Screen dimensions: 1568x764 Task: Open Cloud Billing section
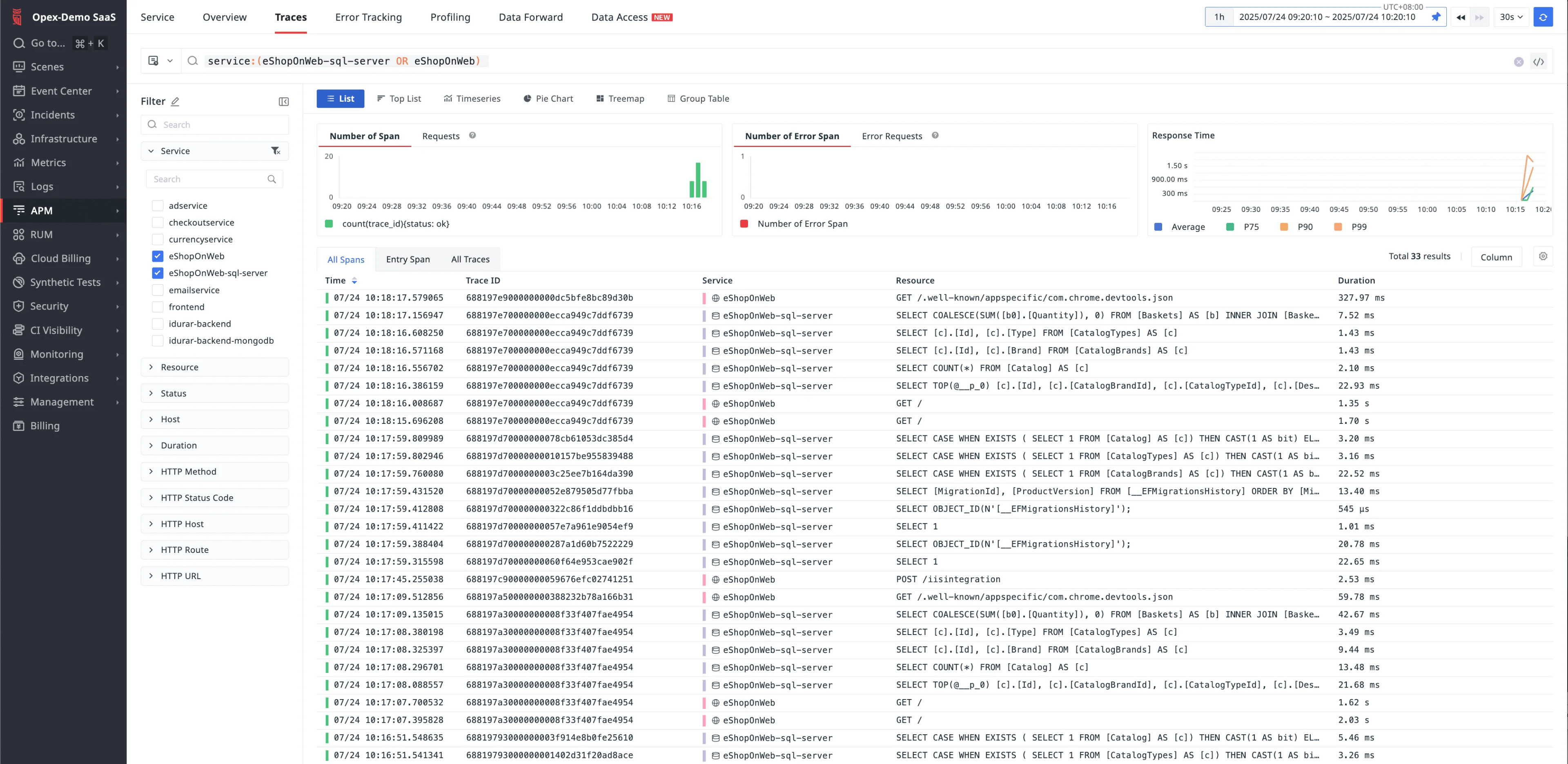(x=60, y=258)
